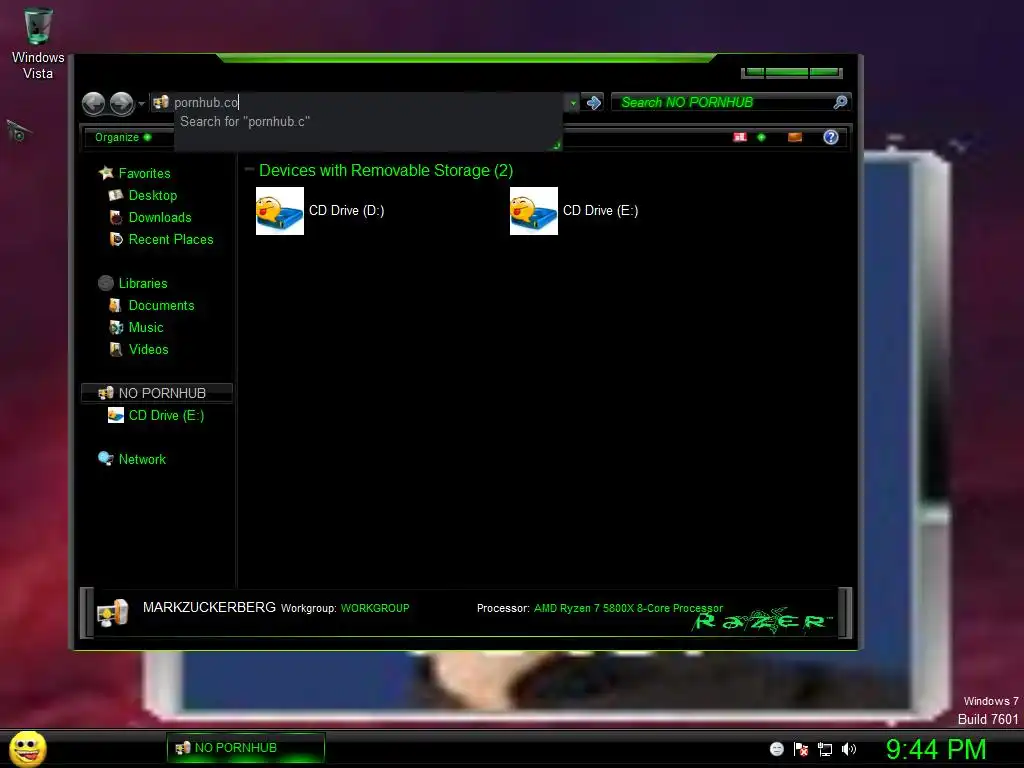The width and height of the screenshot is (1024, 768).
Task: Click the blue Go arrow button
Action: [594, 103]
